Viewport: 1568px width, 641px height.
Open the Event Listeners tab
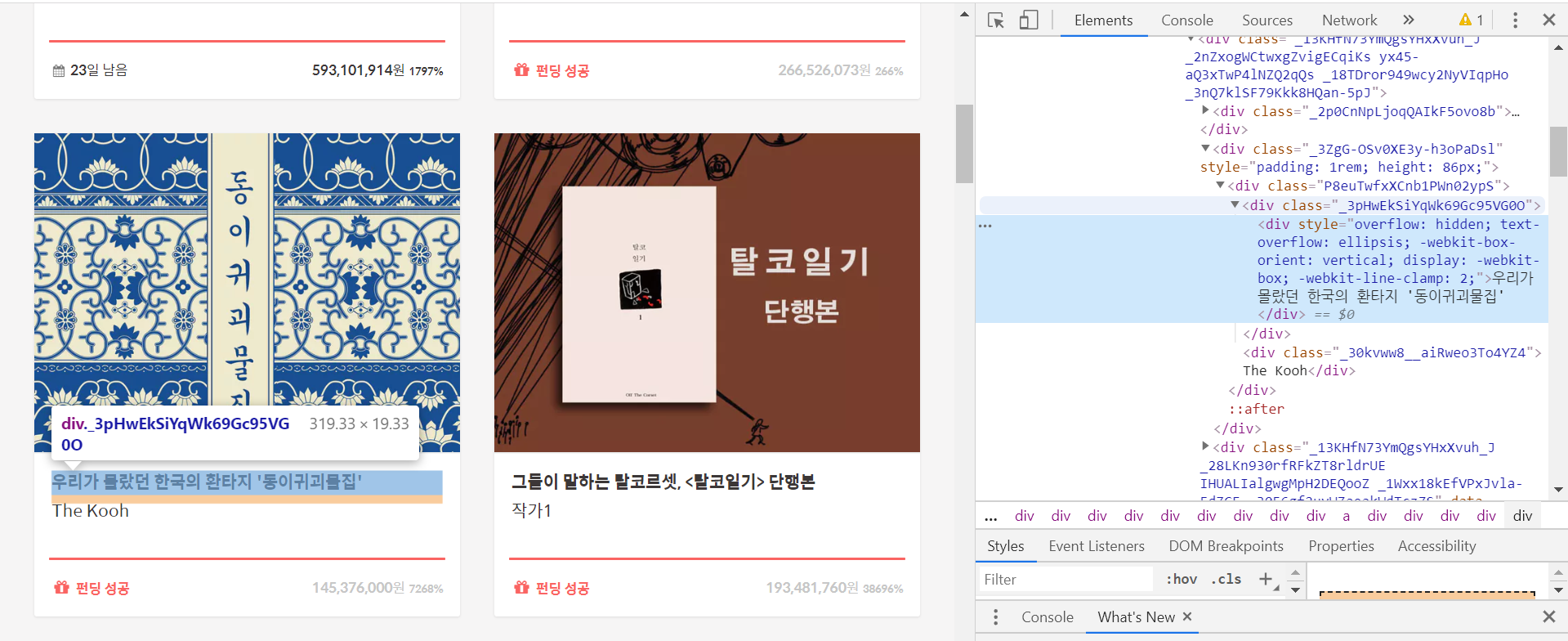(x=1097, y=546)
